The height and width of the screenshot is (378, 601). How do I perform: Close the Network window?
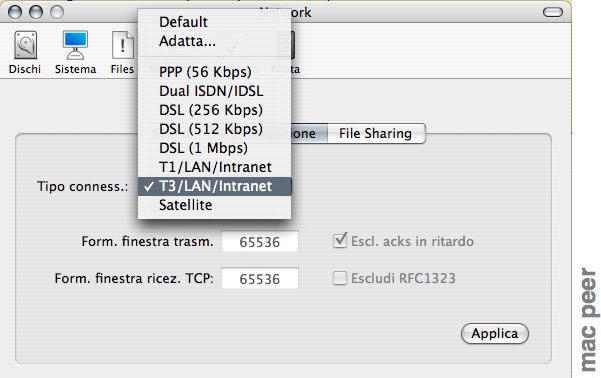pos(15,12)
